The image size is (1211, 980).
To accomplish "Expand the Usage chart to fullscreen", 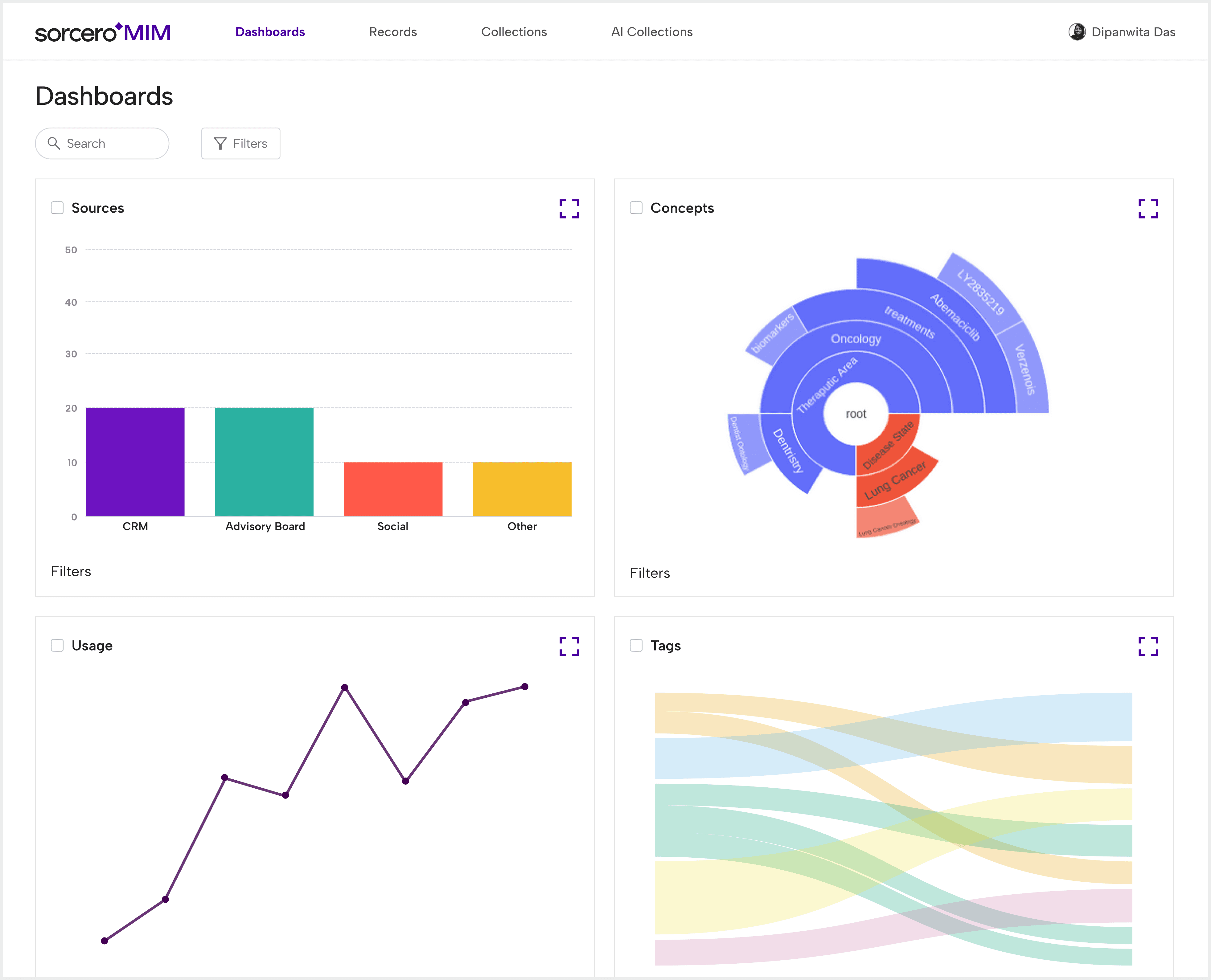I will tap(569, 646).
